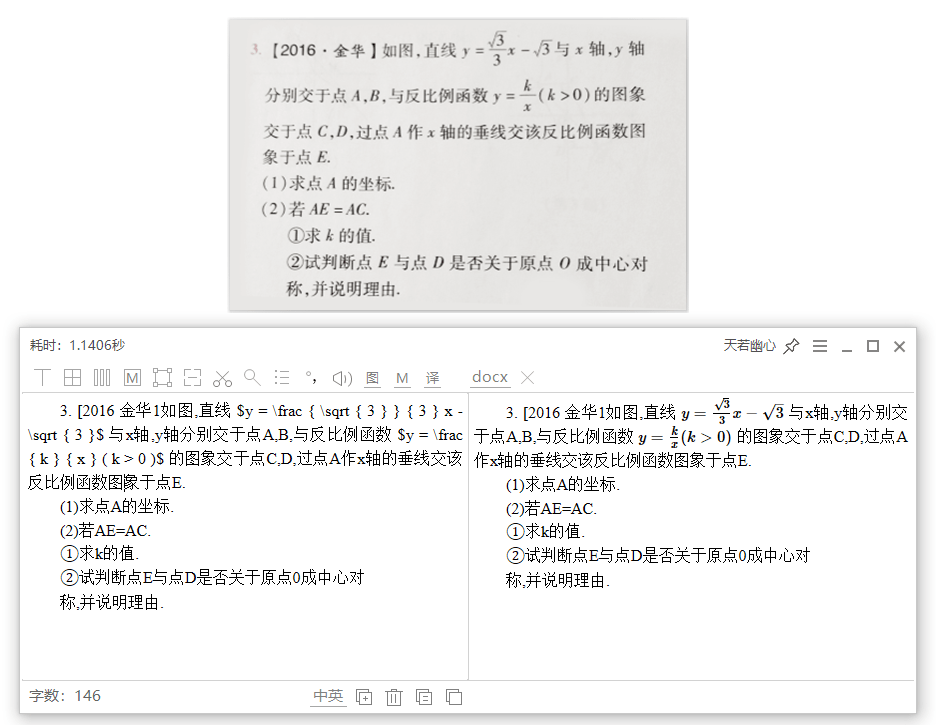The image size is (936, 725).
Task: Toggle the 中英 language mode
Action: tap(328, 696)
